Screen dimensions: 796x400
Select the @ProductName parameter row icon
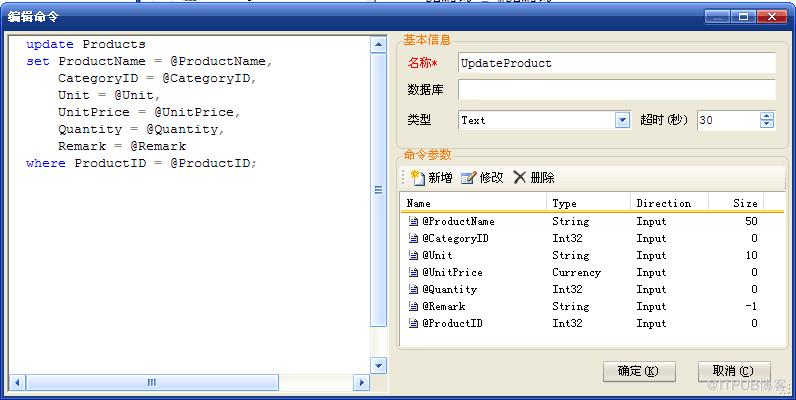coord(413,221)
